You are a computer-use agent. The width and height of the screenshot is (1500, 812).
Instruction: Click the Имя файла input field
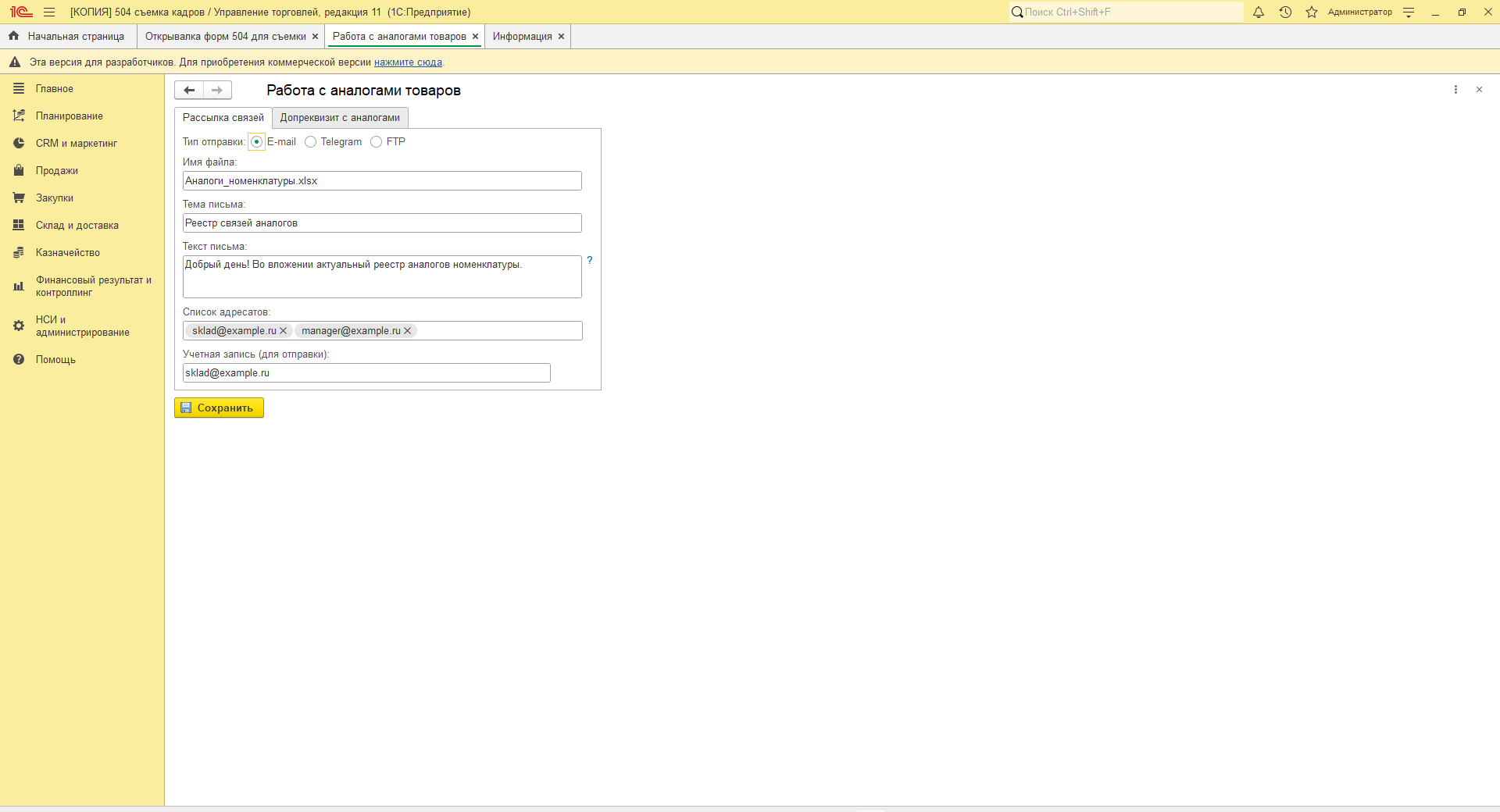[x=382, y=181]
